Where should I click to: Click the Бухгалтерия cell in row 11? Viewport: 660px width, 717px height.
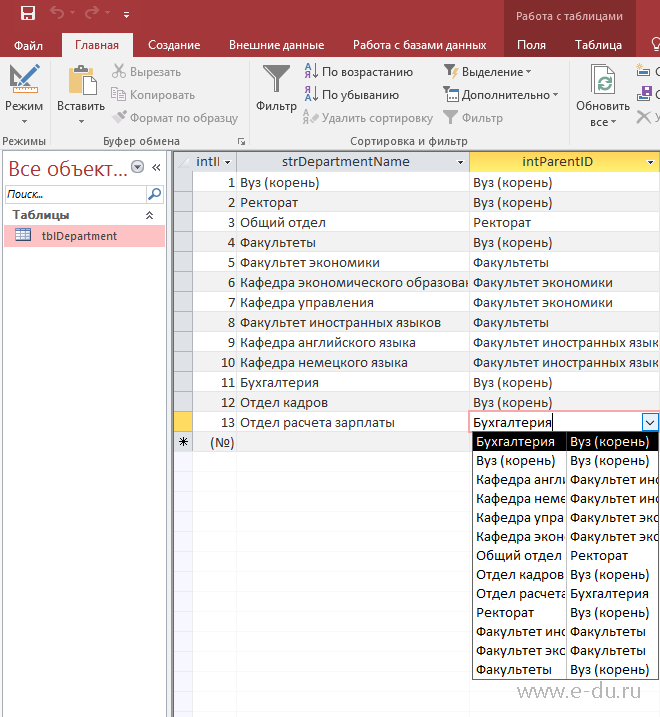coord(353,383)
